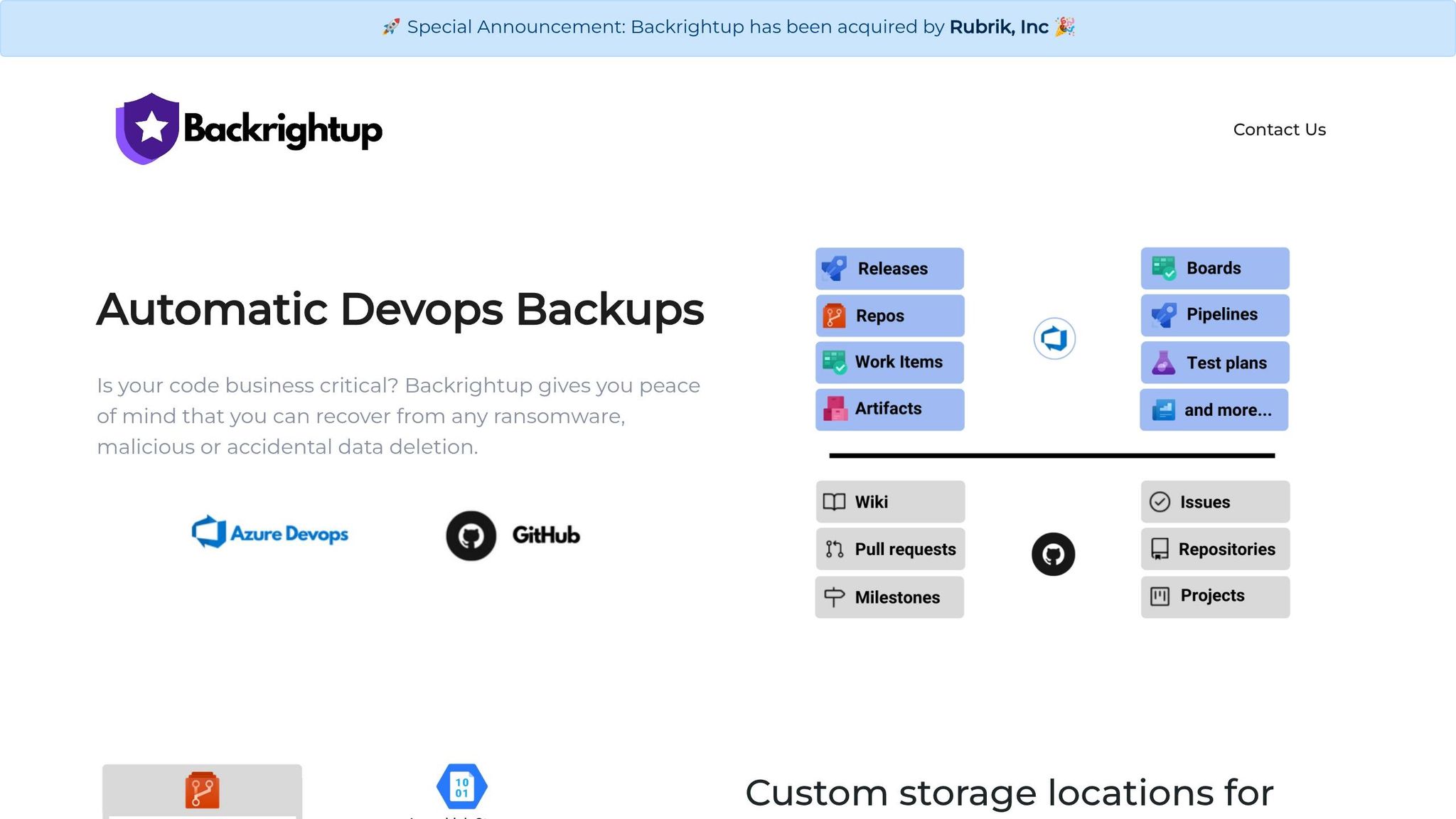Click the 'and more...' tile
1456x819 pixels.
[1214, 409]
